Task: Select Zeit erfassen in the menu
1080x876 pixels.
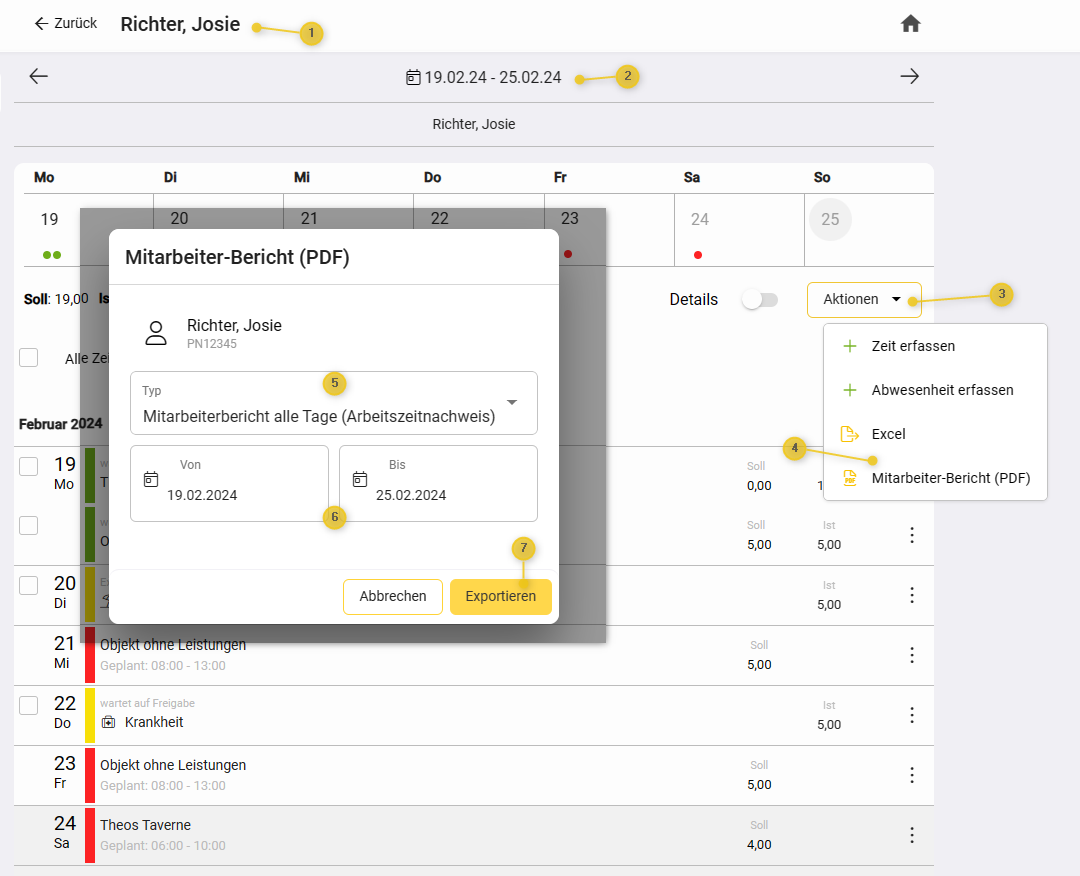Action: point(912,346)
